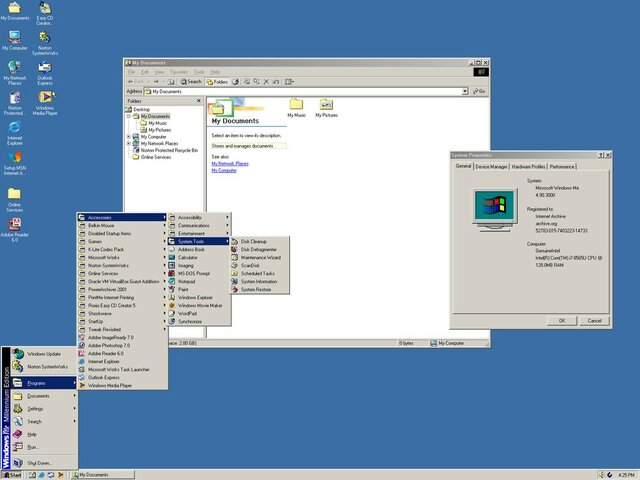Select the Norton Protected Recycle Bin desktop icon
640x480 pixels.
pos(15,103)
